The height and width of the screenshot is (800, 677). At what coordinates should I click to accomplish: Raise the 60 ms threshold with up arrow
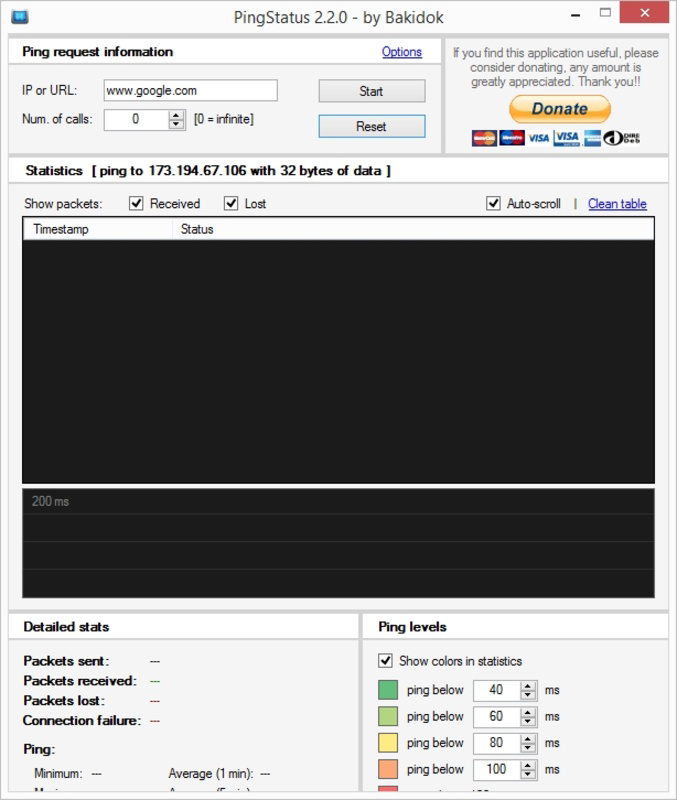(x=528, y=712)
